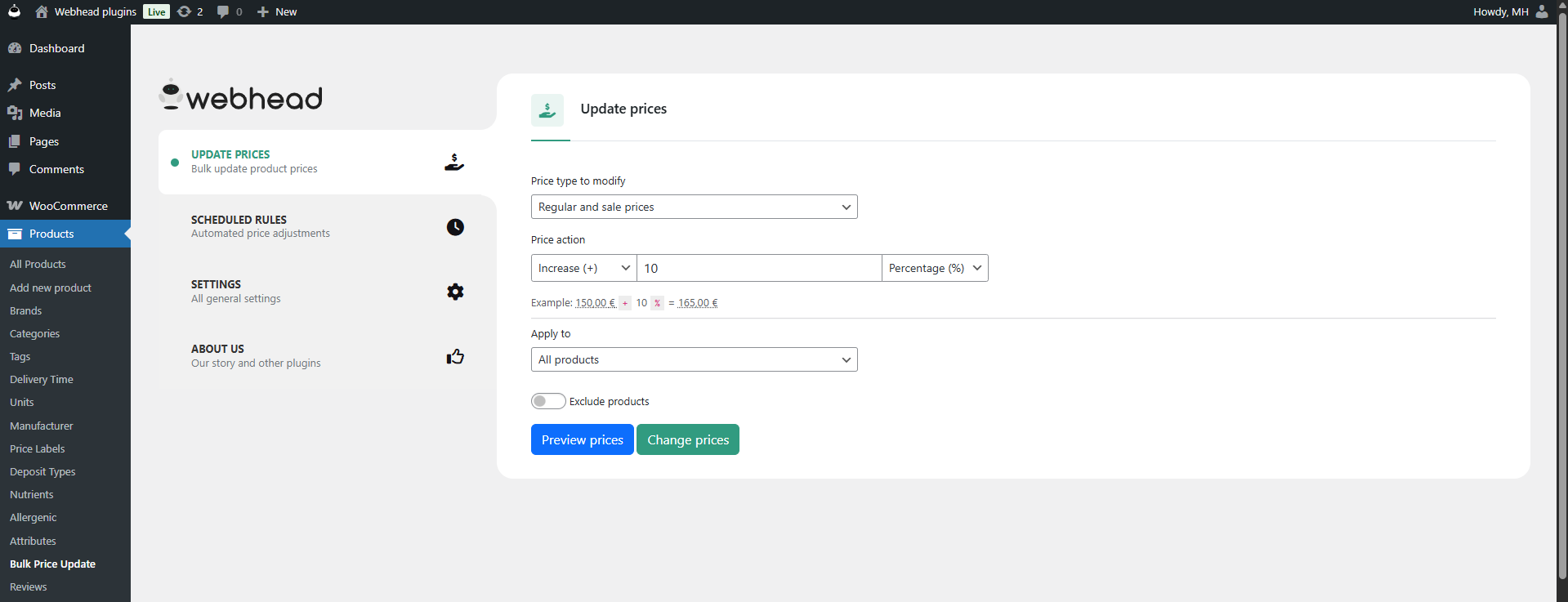Enable the Exclude products toggle
This screenshot has width=1568, height=602.
pos(548,401)
